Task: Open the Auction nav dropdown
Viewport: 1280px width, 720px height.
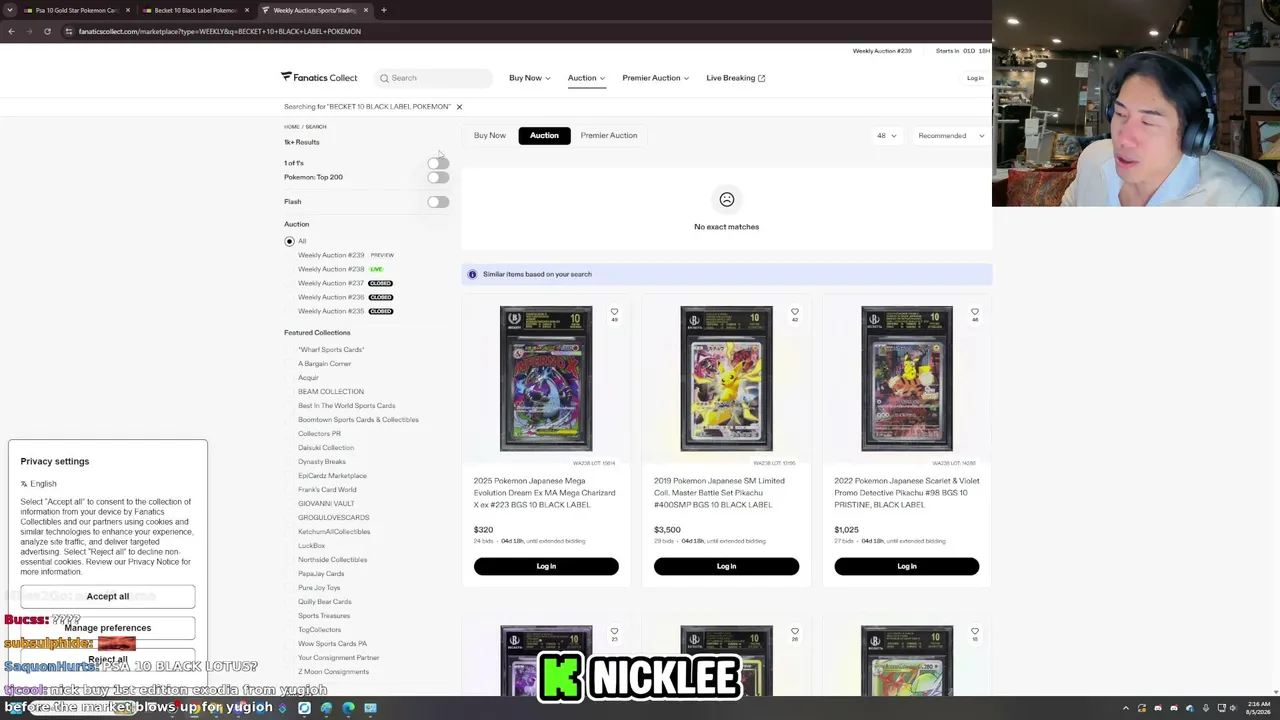Action: click(586, 78)
